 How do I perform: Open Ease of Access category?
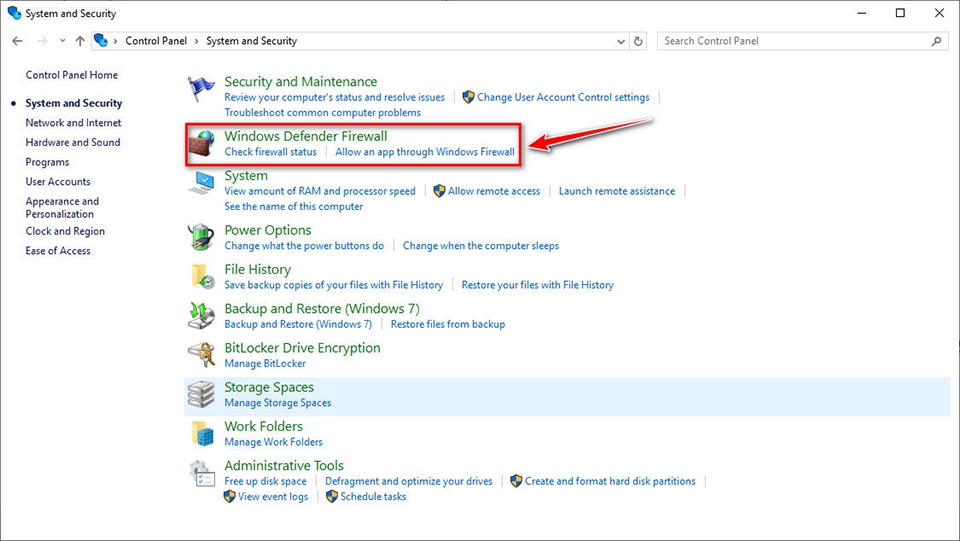pyautogui.click(x=58, y=251)
